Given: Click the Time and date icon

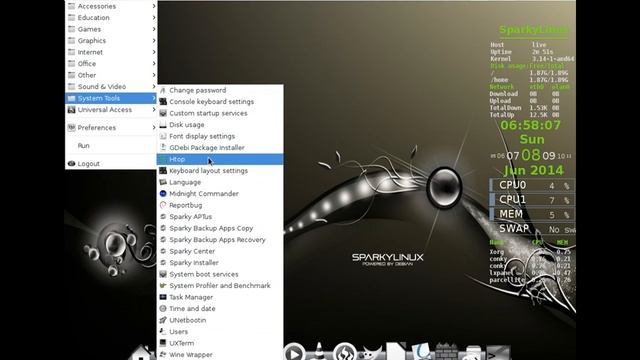Looking at the screenshot, I should click(163, 309).
